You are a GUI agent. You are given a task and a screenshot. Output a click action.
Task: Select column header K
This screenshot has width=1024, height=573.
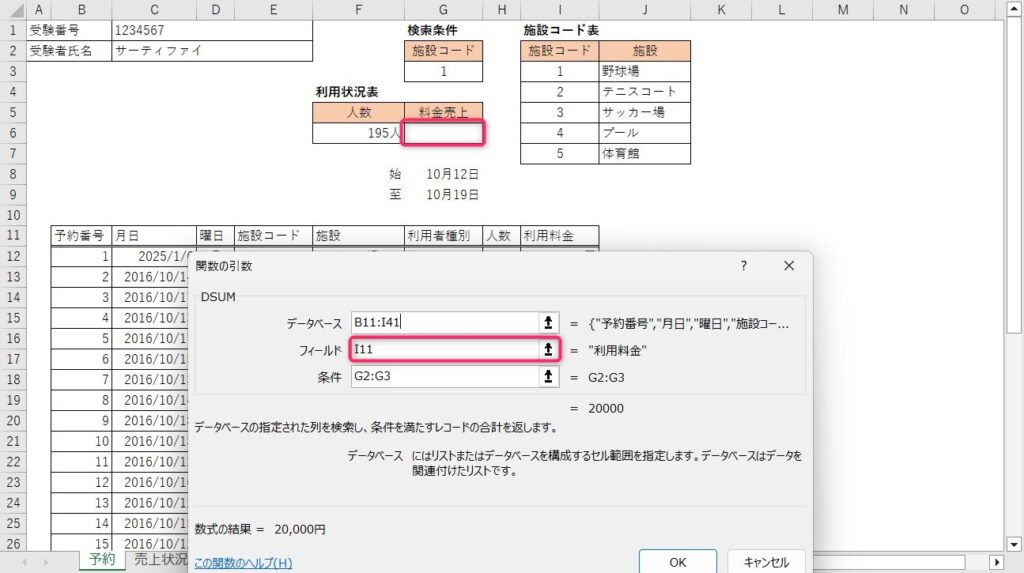point(721,9)
